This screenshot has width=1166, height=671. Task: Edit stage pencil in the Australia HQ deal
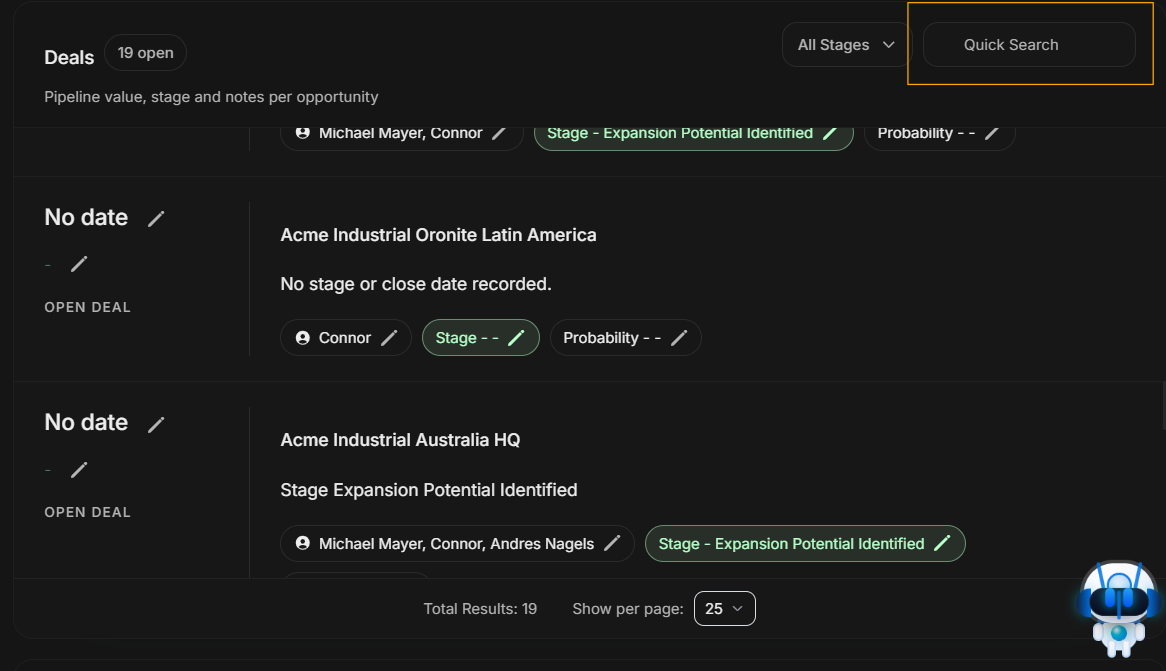[942, 544]
